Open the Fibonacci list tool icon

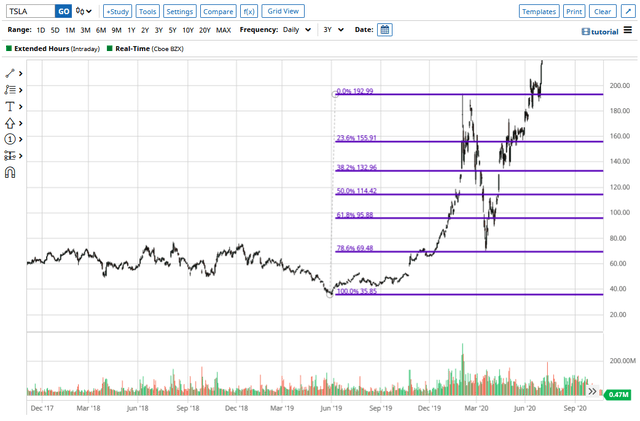coord(10,90)
